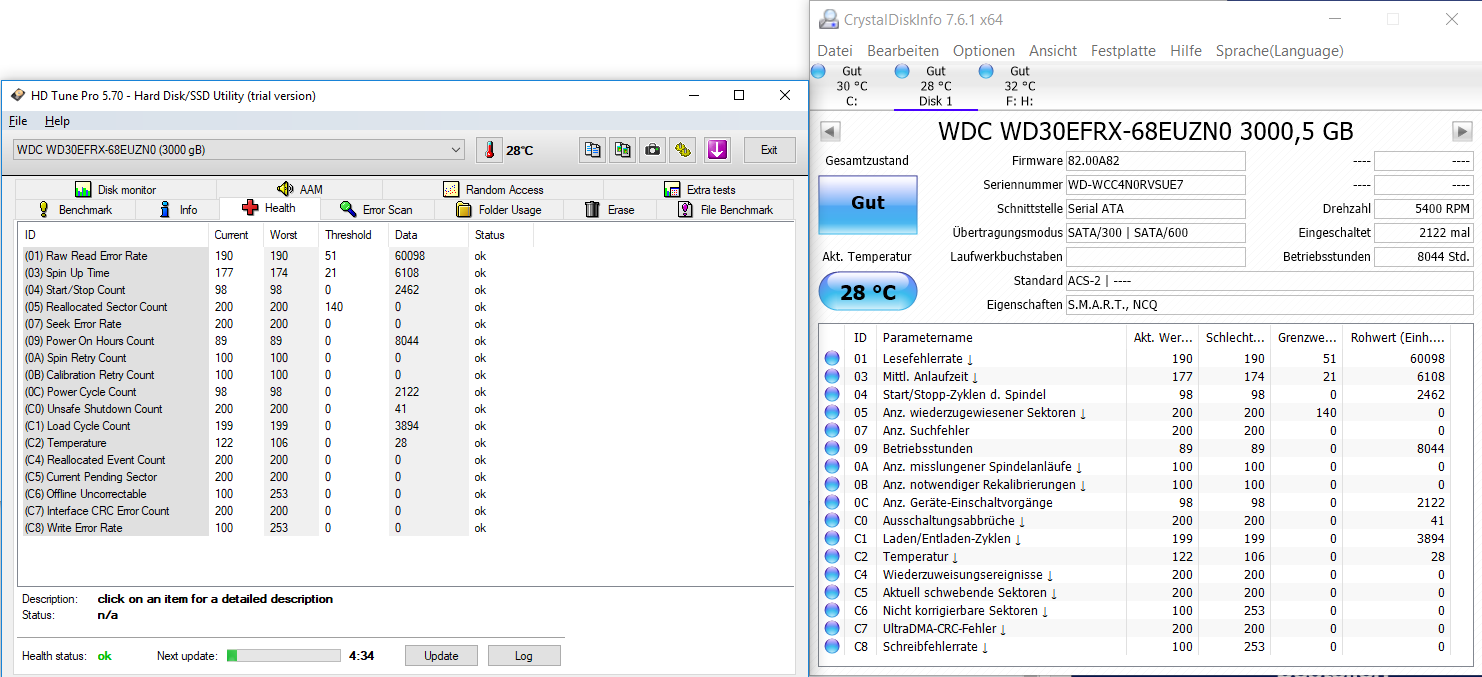Click the Status column header in HD Tune

pyautogui.click(x=501, y=235)
